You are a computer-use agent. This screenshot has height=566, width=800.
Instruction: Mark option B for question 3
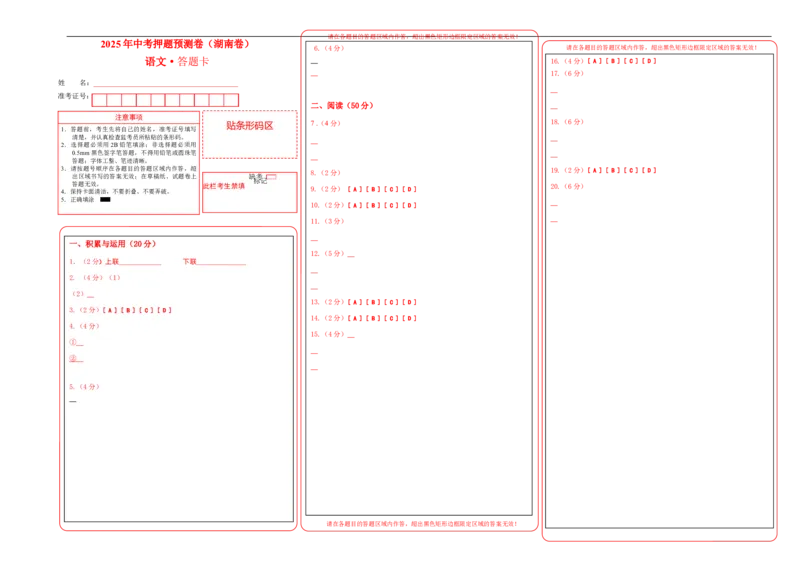[x=128, y=310]
